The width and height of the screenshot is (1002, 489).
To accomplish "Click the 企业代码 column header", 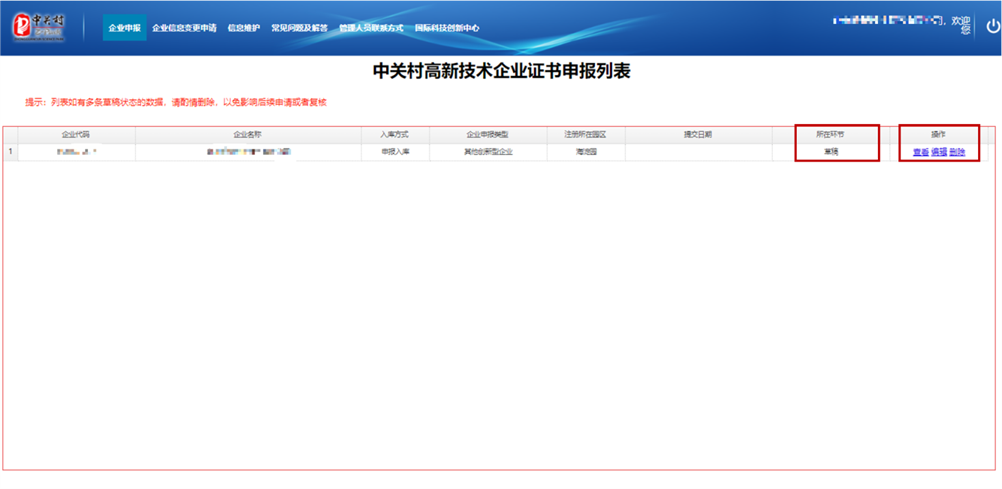I will 76,135.
